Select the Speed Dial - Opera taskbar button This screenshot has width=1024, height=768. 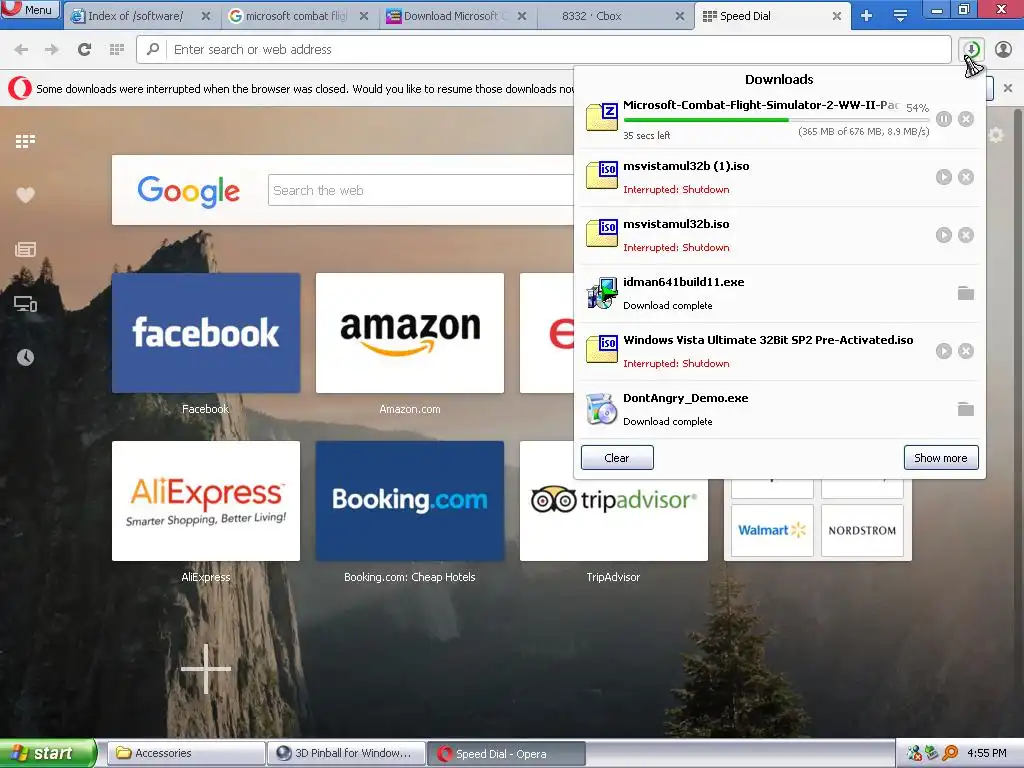coord(506,754)
